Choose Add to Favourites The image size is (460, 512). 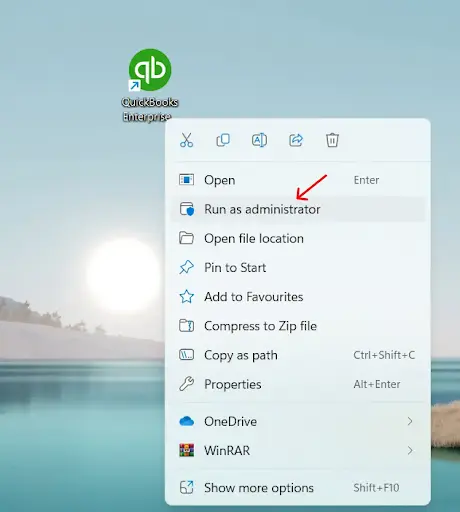pos(298,297)
